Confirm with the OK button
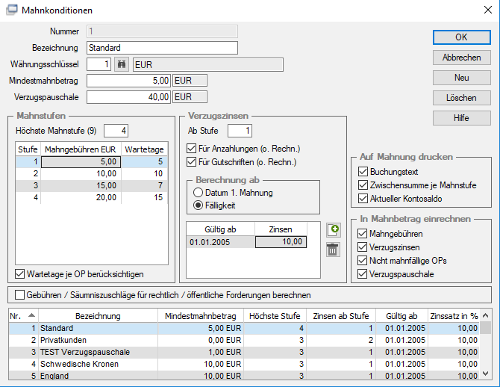 462,37
